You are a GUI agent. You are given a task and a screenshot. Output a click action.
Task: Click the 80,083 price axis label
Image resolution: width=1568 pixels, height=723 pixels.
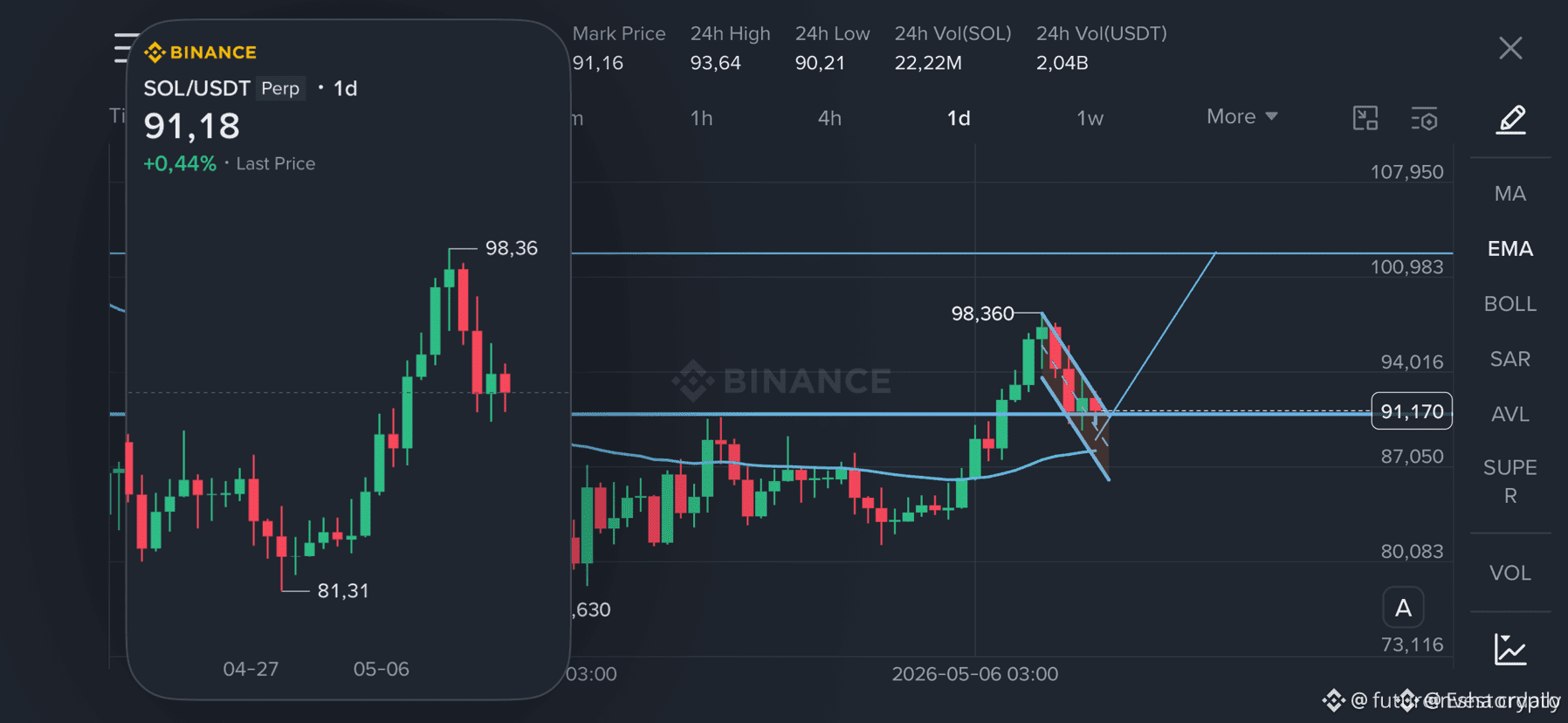1412,551
